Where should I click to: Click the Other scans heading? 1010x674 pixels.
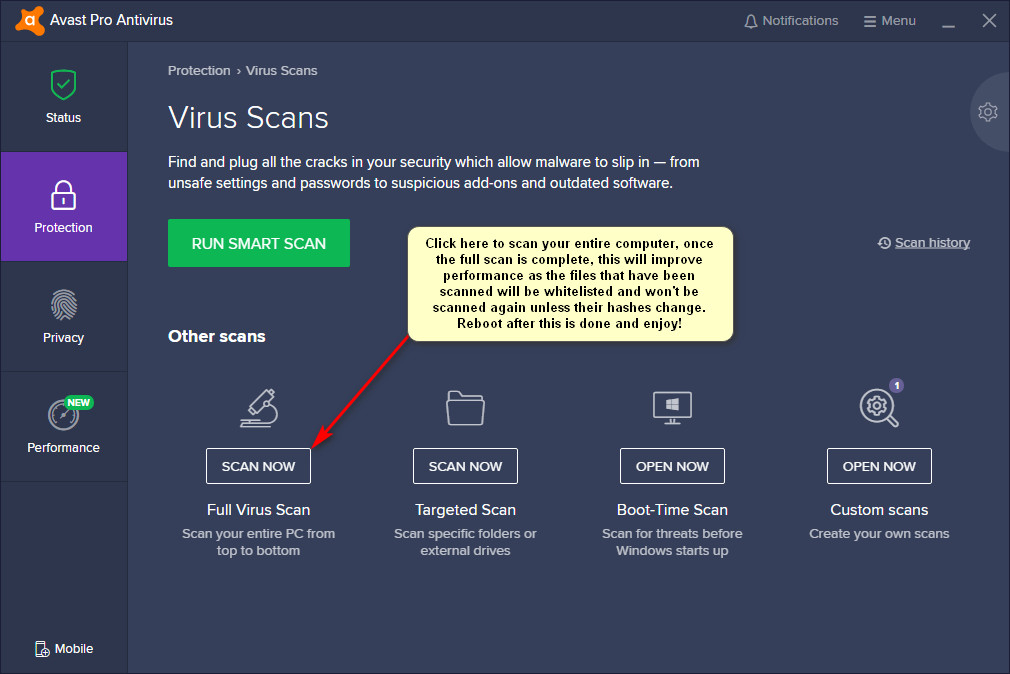point(216,336)
